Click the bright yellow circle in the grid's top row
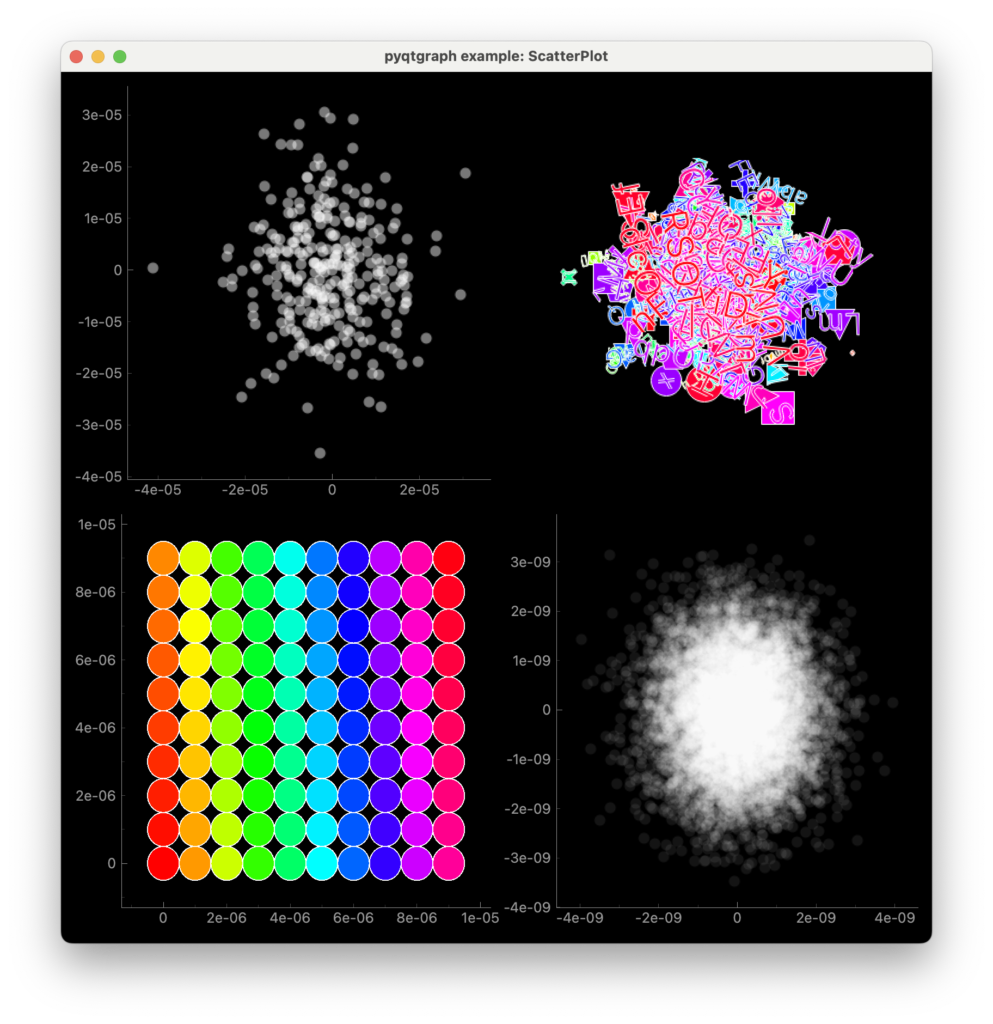Viewport: 993px width, 1024px height. (195, 558)
